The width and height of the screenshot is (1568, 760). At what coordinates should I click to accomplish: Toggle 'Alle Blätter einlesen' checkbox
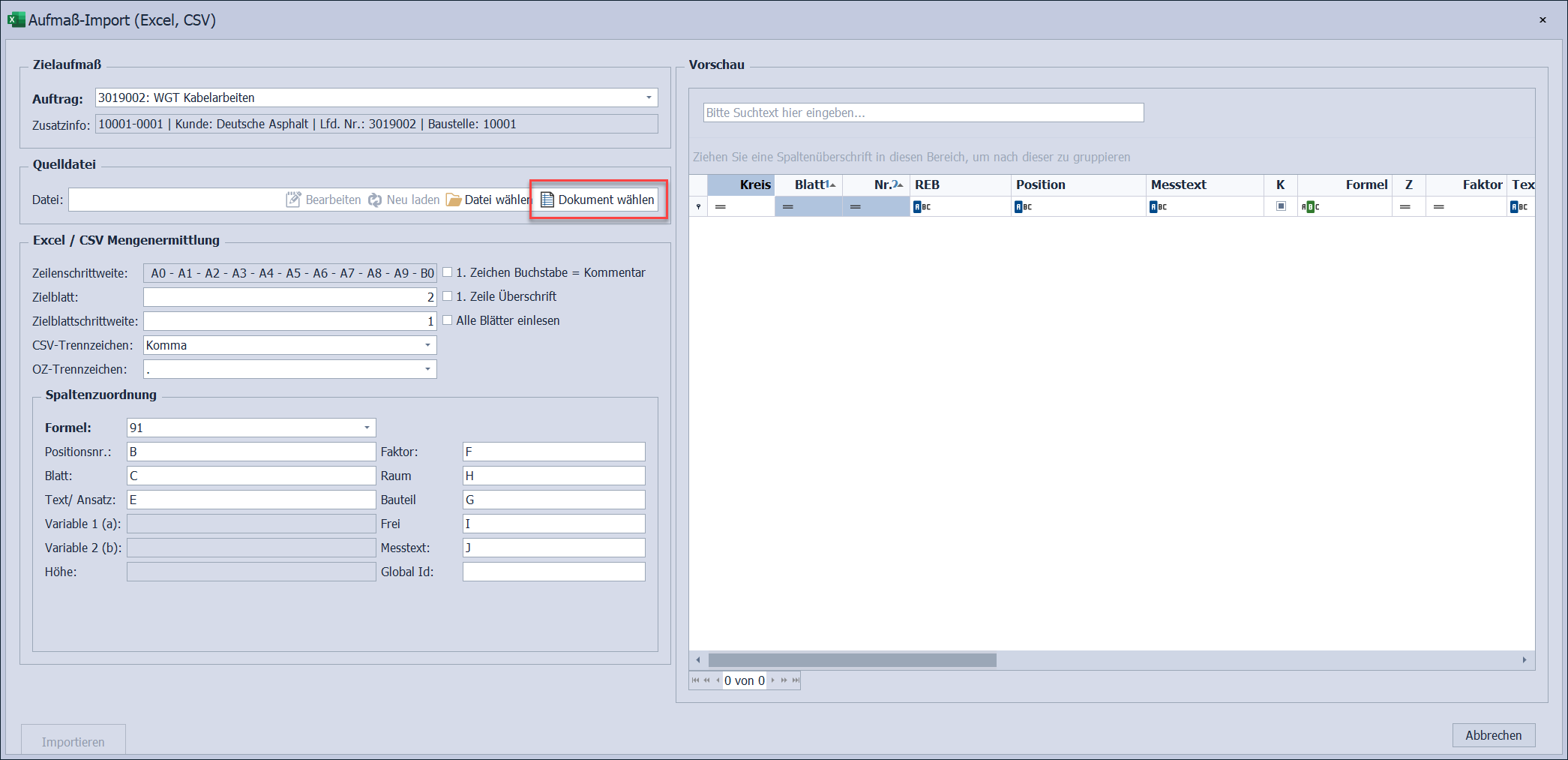[x=448, y=320]
